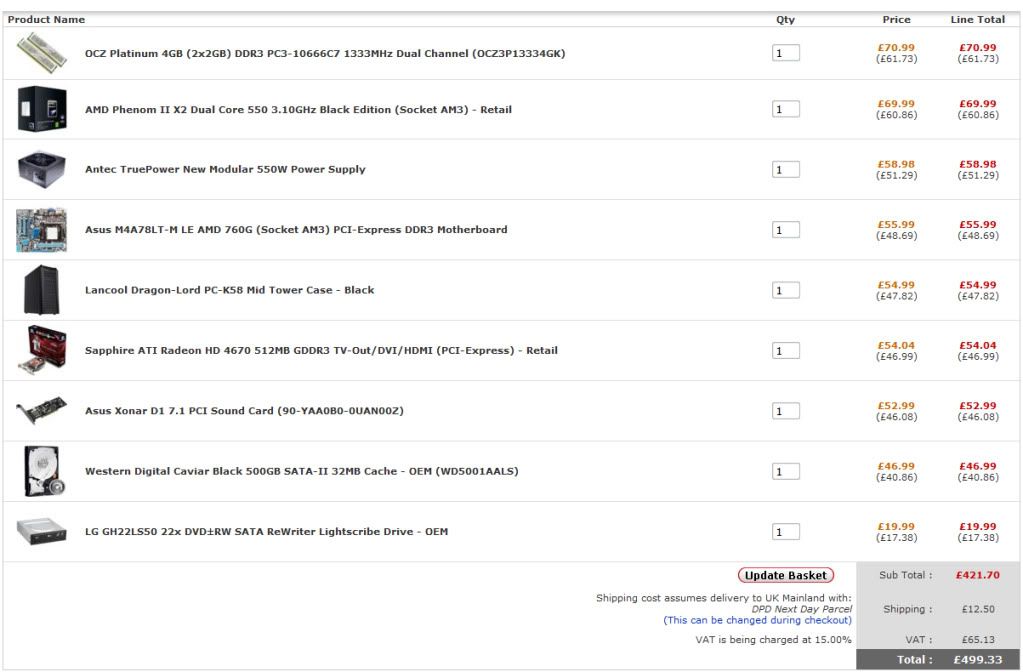Select the Sub Total amount £421.70
This screenshot has height=672, width=1023.
(977, 575)
